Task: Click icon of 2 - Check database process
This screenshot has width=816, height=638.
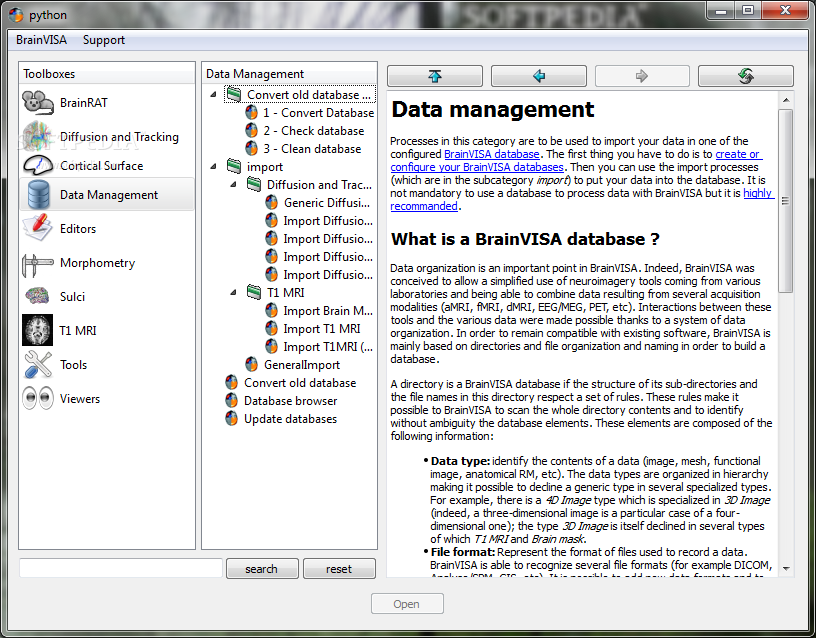Action: coord(251,131)
